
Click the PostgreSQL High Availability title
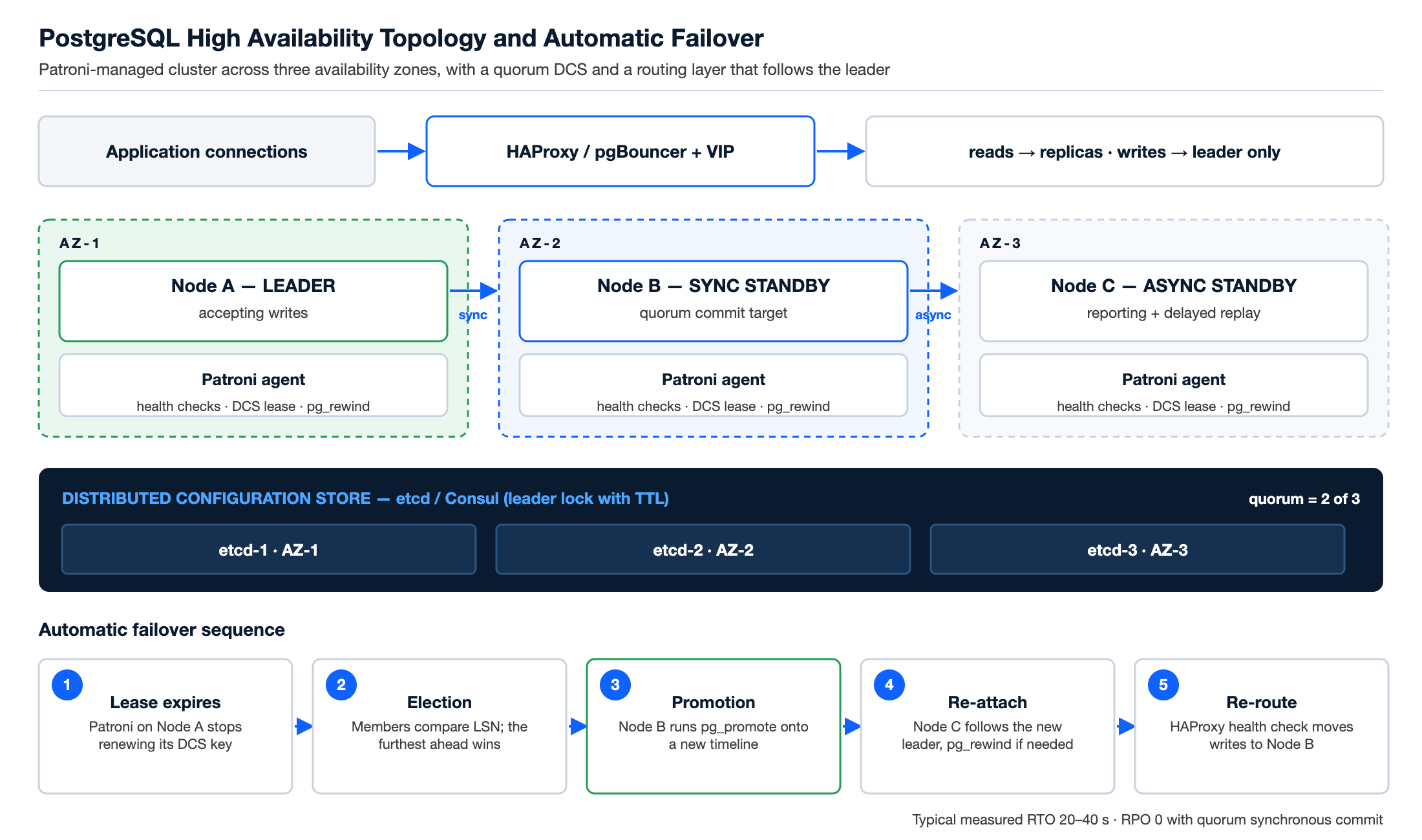(401, 38)
